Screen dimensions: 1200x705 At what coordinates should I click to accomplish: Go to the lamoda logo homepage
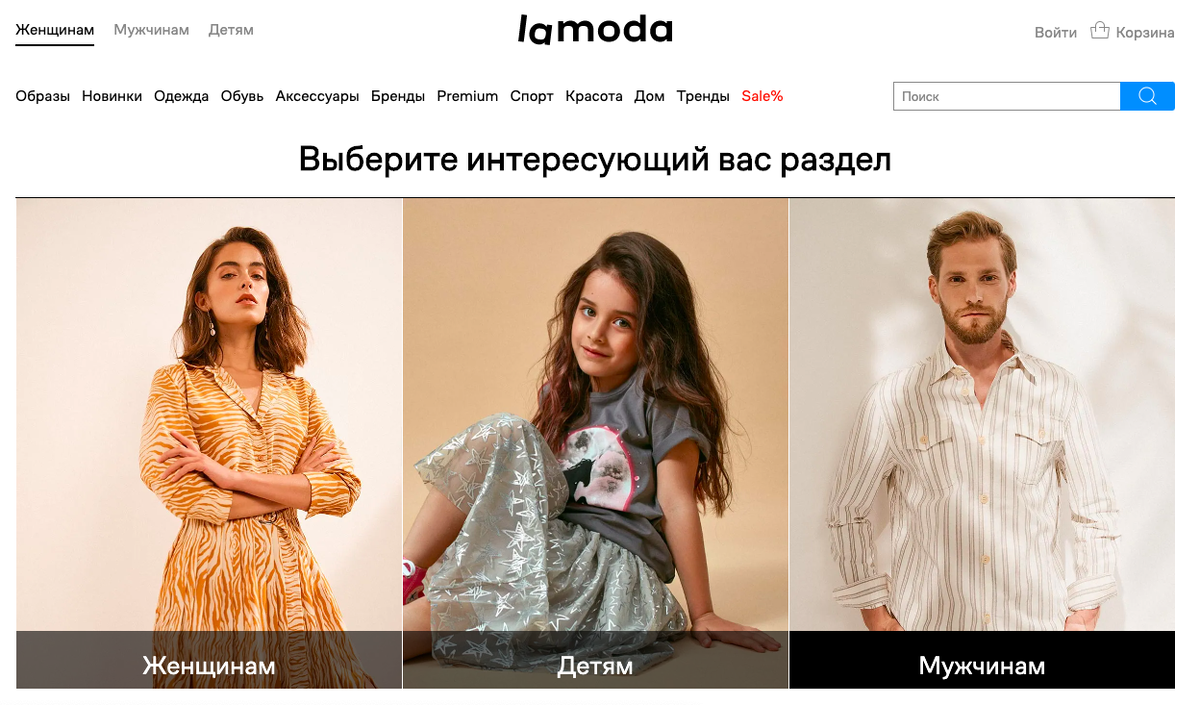[x=595, y=30]
